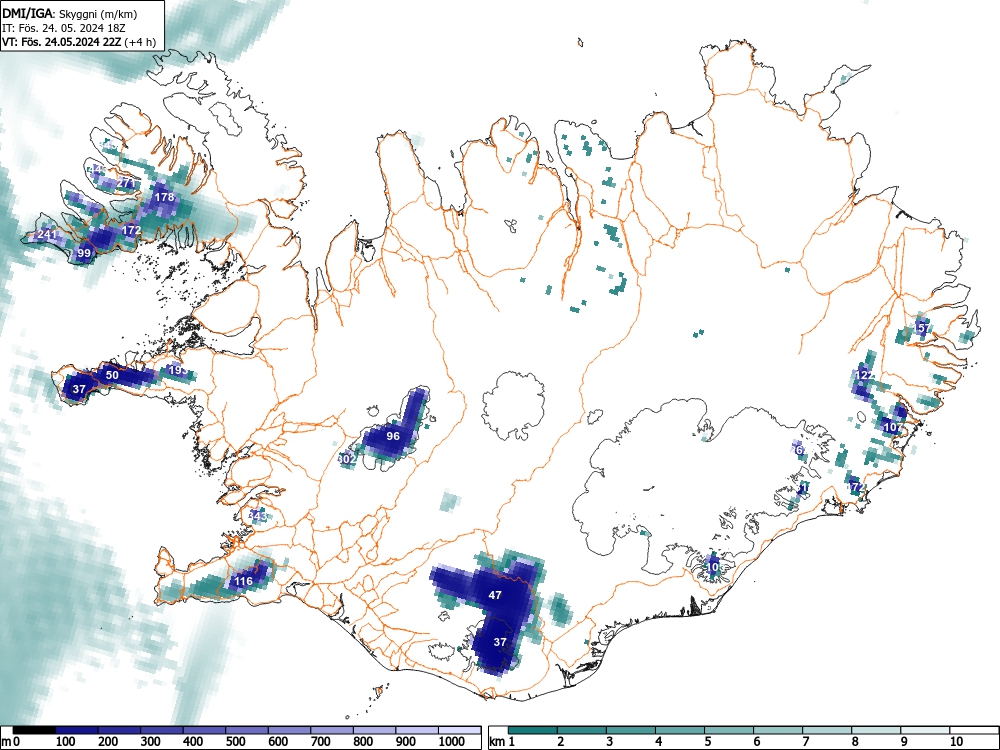Click the 178 visibility value on the map
Screen dimensions: 1000x750
pos(165,197)
